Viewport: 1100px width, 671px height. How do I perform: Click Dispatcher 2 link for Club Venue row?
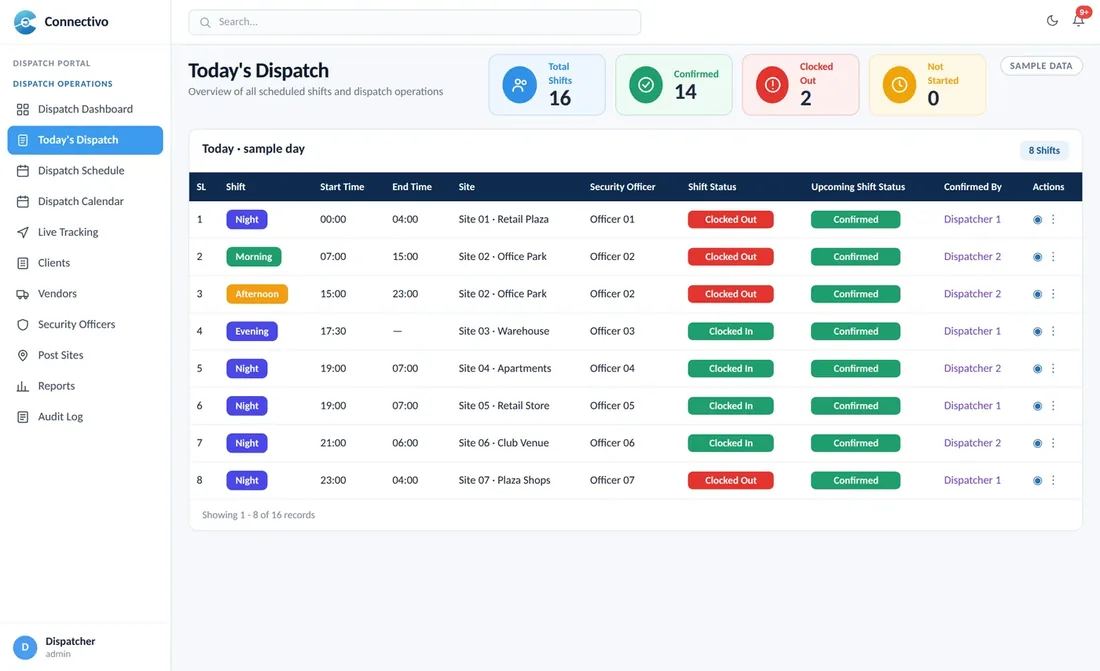pos(972,443)
